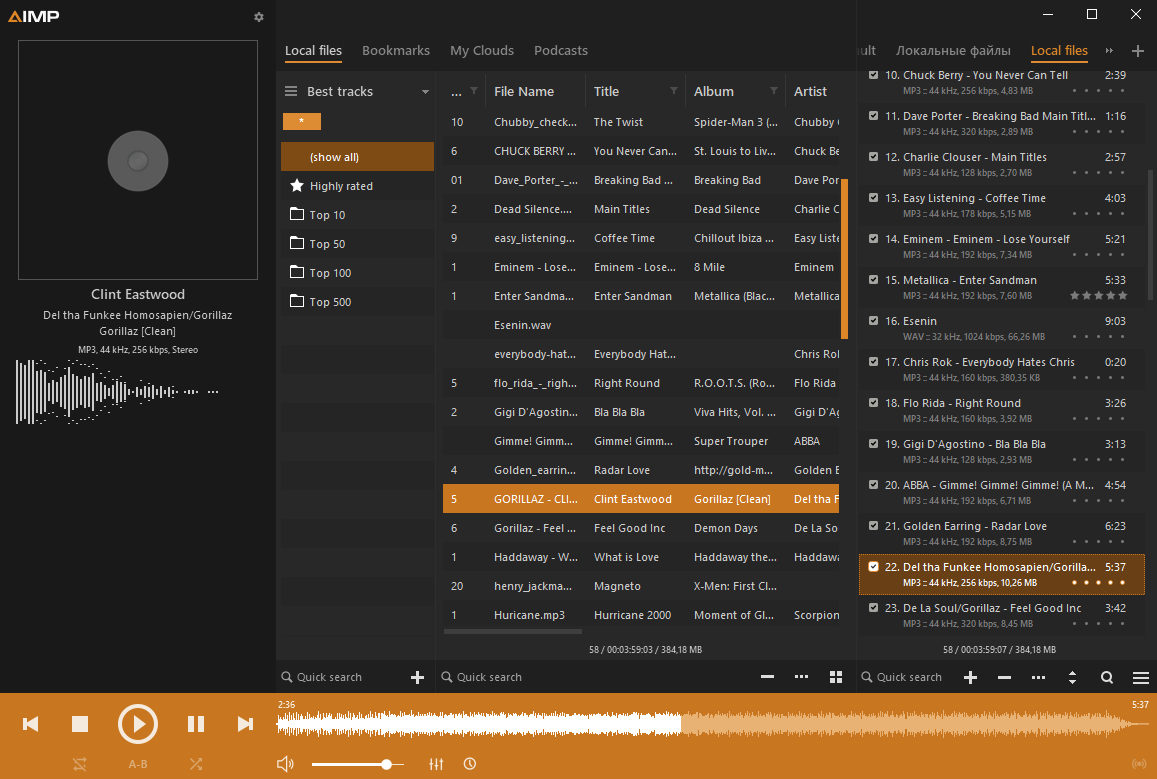Open filter on track number column

pyautogui.click(x=474, y=91)
